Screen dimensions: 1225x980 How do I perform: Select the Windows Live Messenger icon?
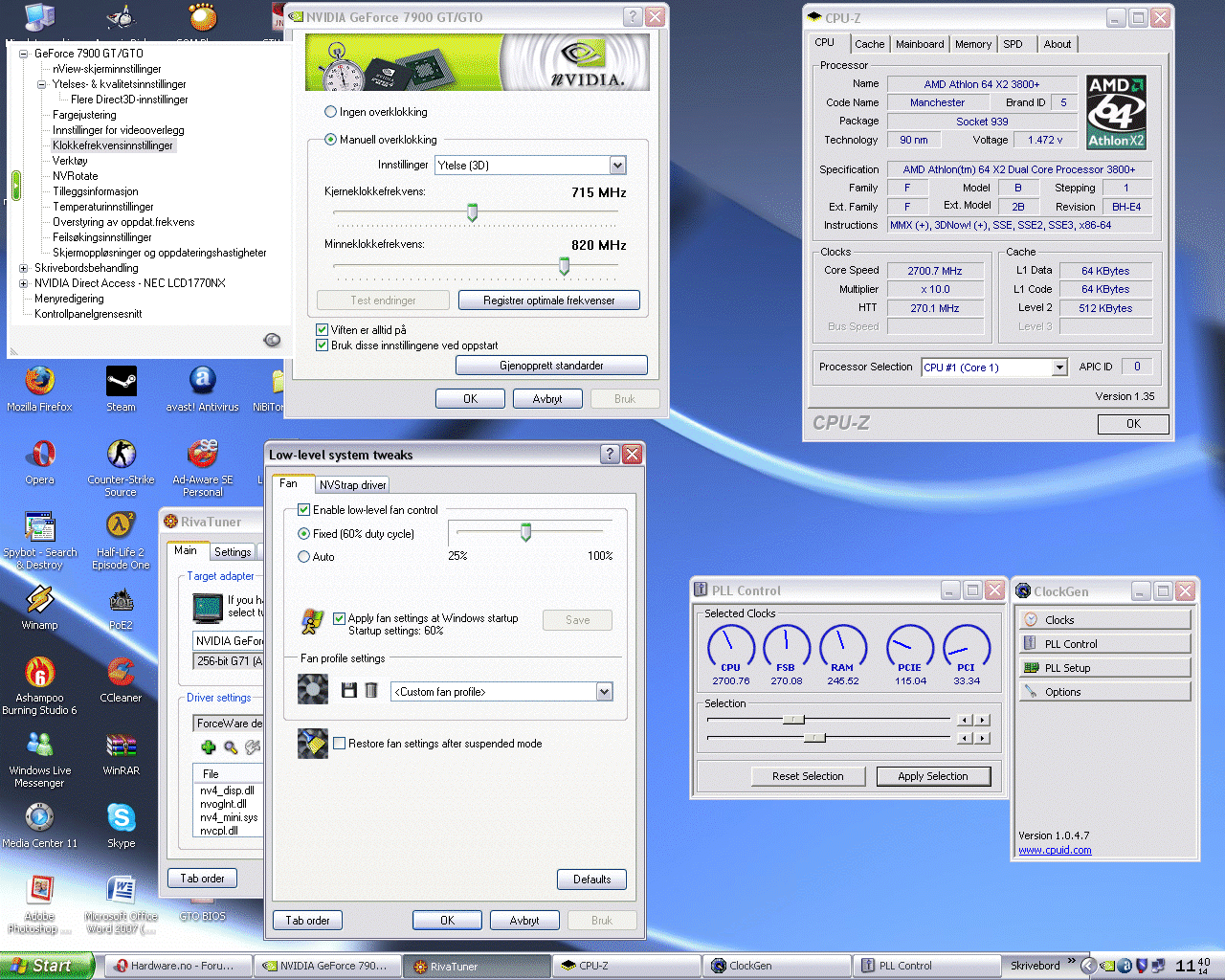[x=39, y=759]
